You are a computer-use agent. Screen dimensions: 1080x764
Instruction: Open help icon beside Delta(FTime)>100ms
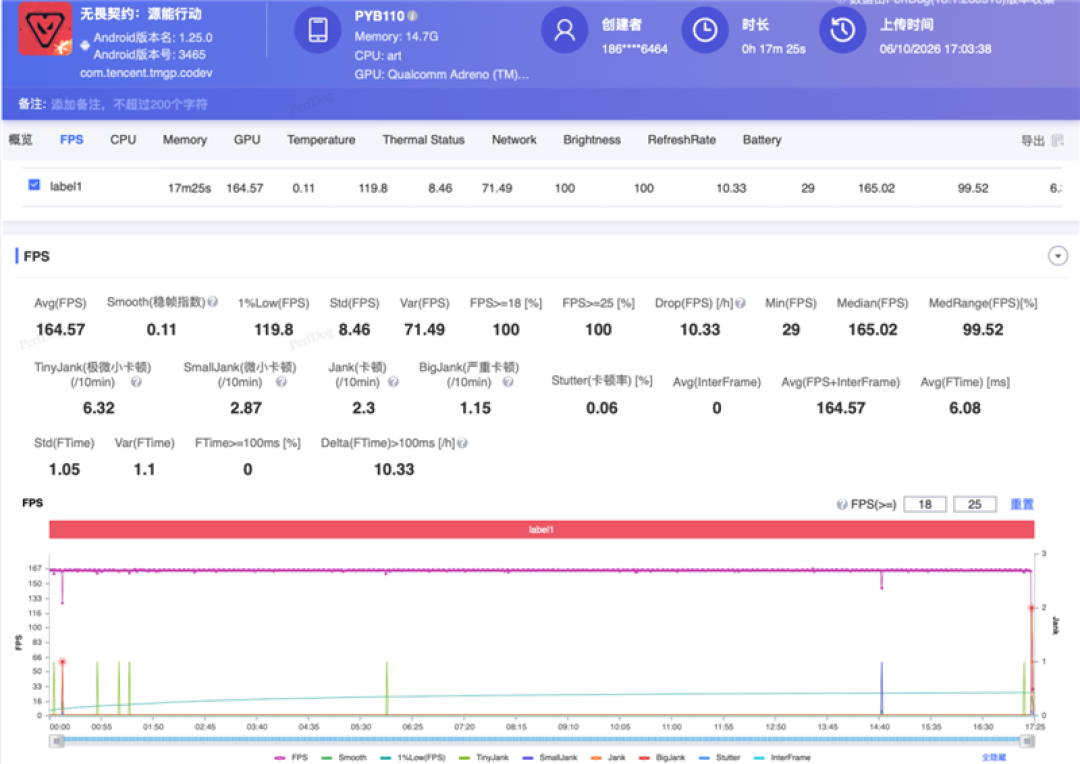pyautogui.click(x=462, y=443)
